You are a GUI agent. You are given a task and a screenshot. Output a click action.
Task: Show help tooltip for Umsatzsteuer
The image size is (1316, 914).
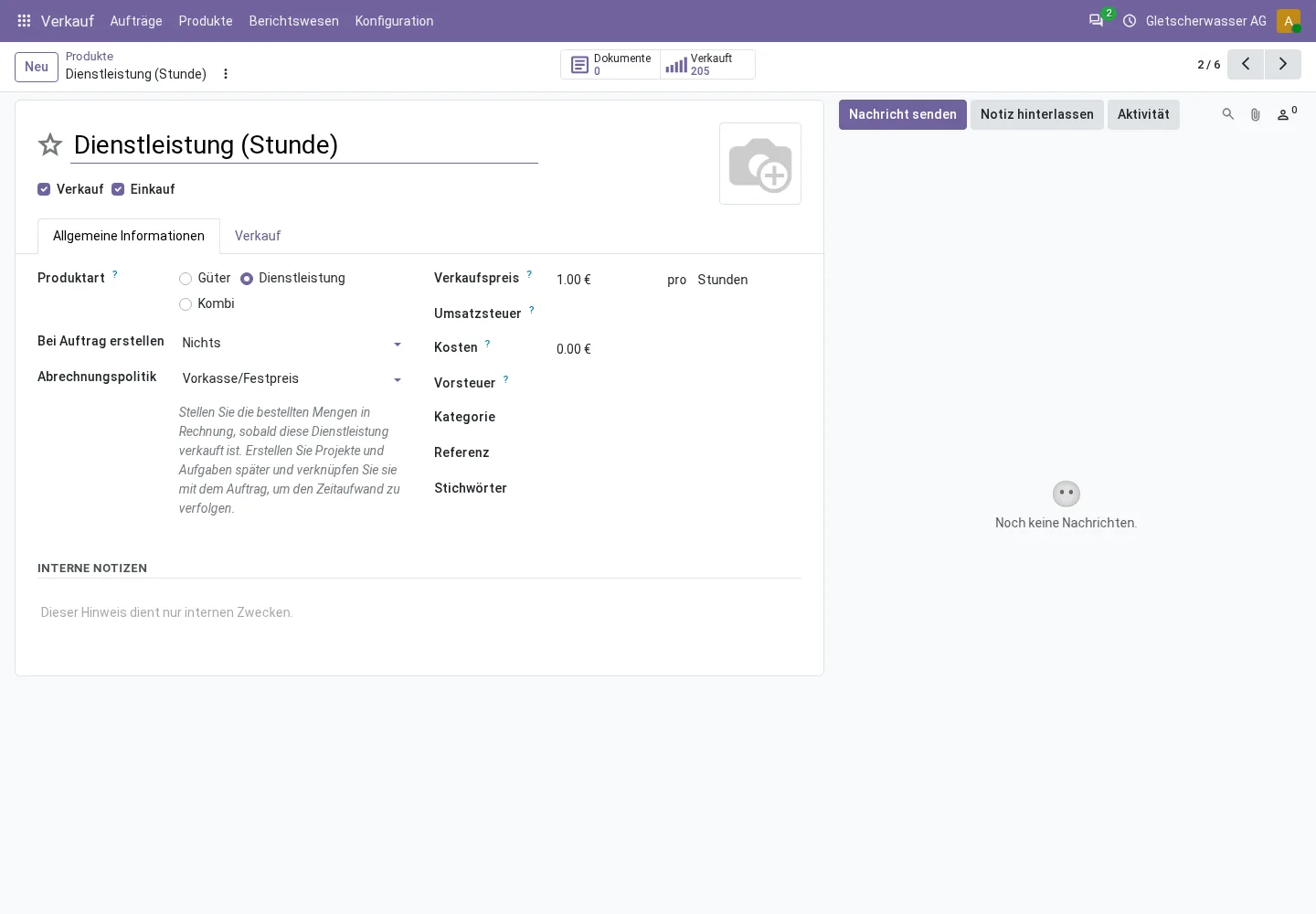click(532, 310)
